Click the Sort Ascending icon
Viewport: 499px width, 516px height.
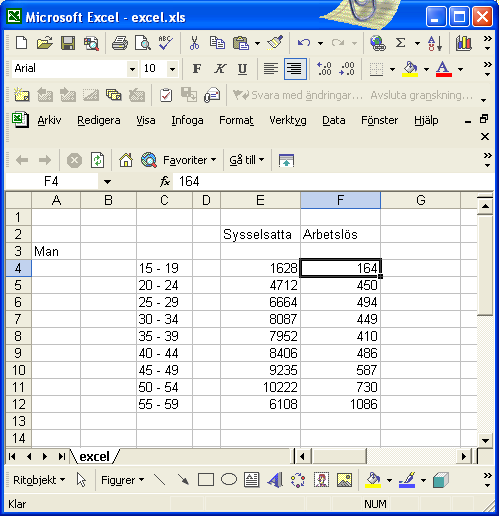pos(435,43)
